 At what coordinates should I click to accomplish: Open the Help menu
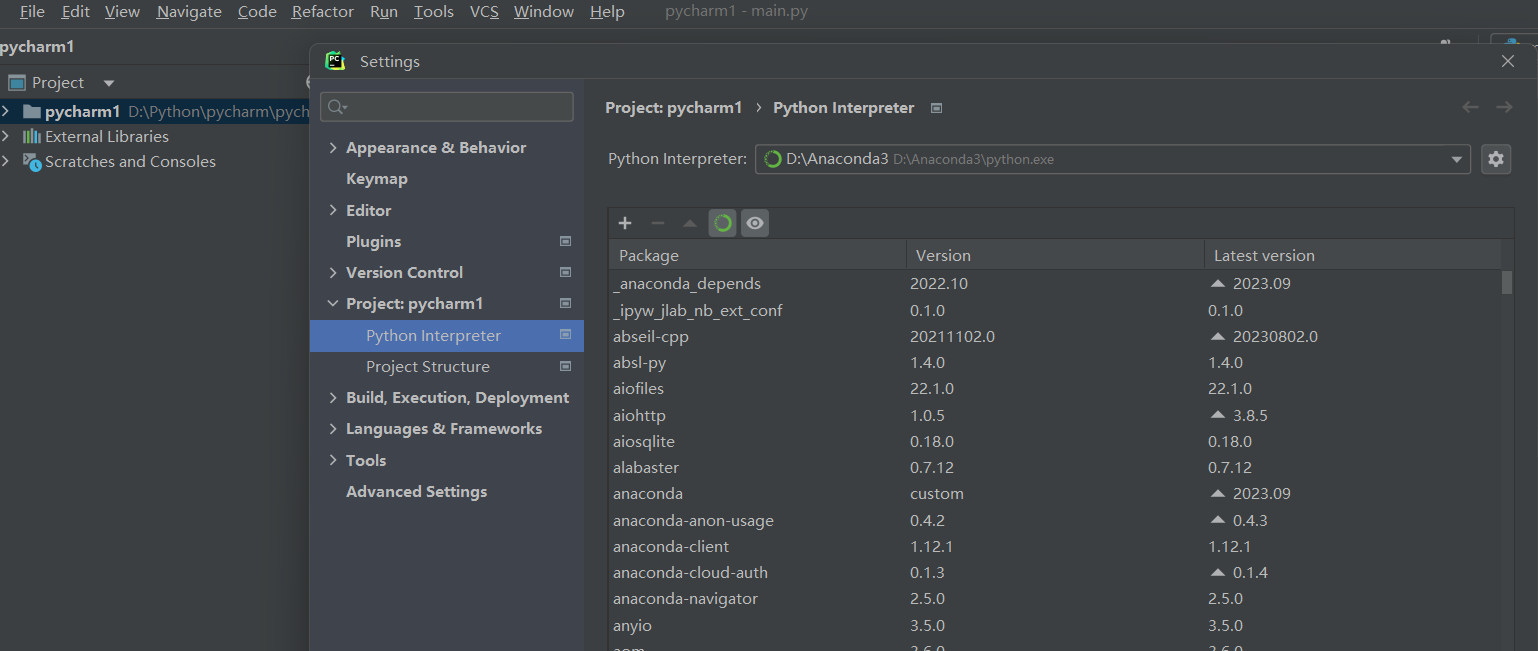pyautogui.click(x=607, y=12)
